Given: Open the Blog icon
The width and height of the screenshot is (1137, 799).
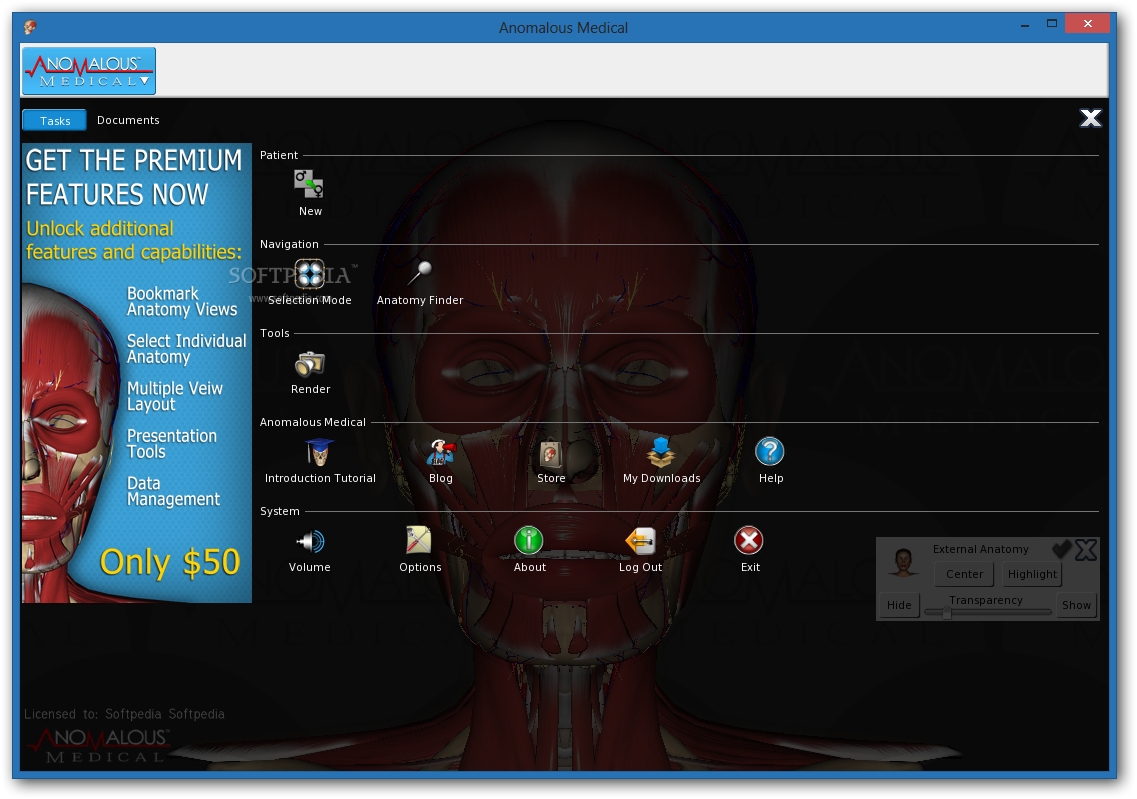Looking at the screenshot, I should coord(440,461).
